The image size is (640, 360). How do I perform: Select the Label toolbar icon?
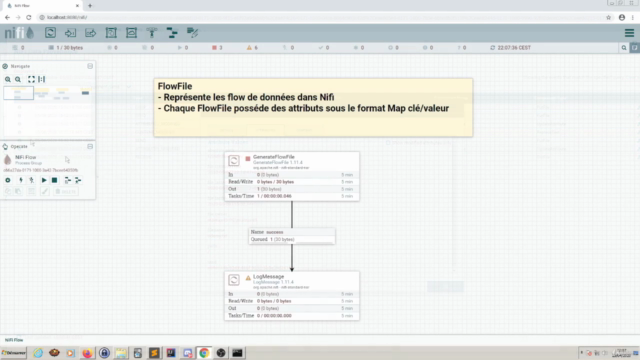[192, 33]
